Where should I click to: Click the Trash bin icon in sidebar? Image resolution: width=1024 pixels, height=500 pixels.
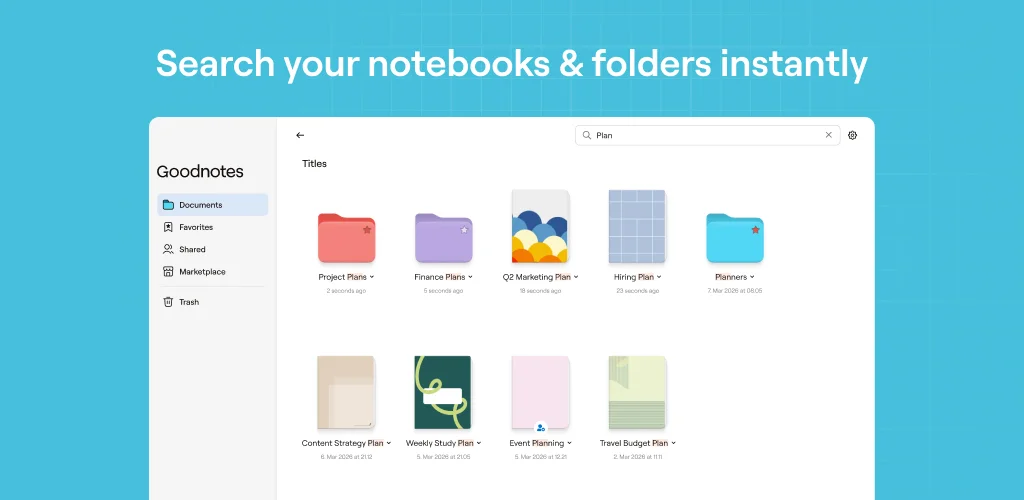point(168,302)
